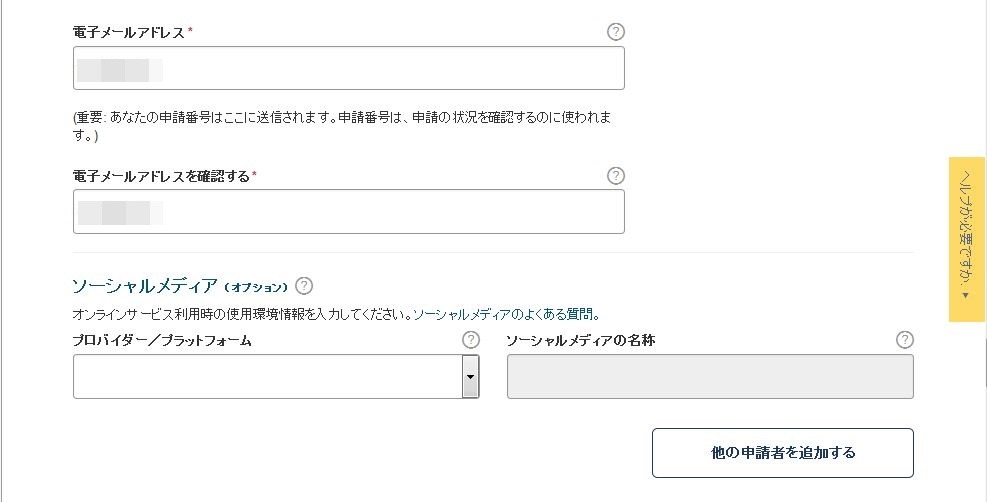Open ソーシャルメディアのよくある質問 link
This screenshot has height=502, width=987.
tap(504, 314)
